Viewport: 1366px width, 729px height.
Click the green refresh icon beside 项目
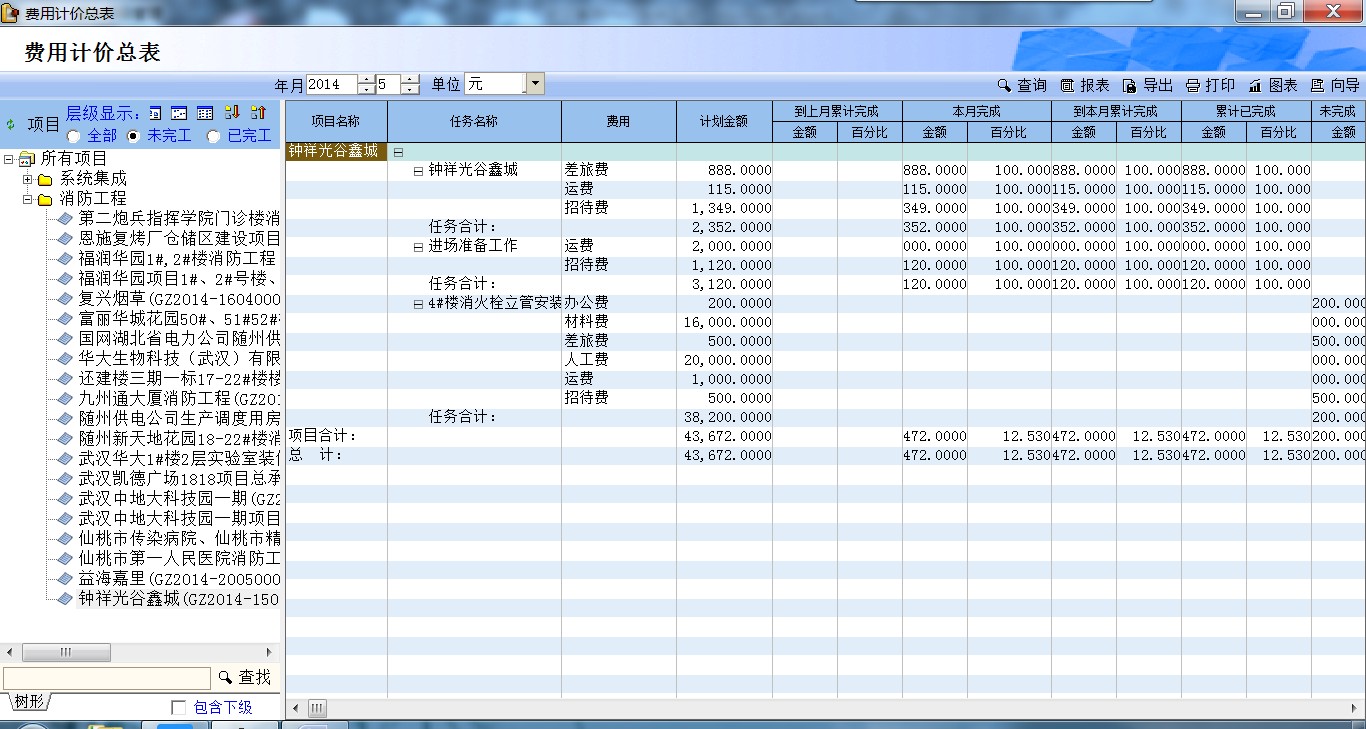11,125
